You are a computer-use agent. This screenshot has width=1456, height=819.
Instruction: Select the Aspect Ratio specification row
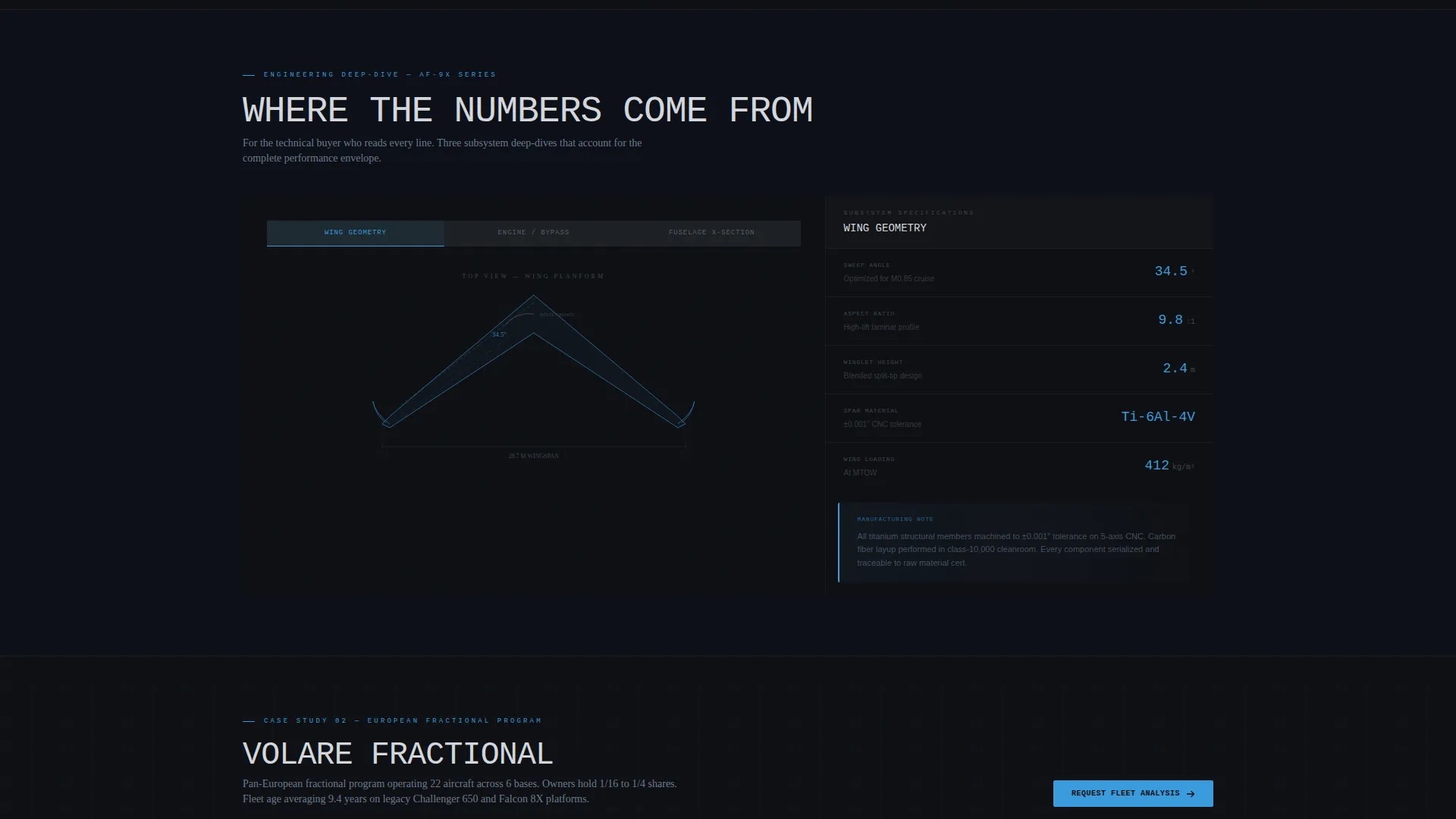click(1019, 322)
